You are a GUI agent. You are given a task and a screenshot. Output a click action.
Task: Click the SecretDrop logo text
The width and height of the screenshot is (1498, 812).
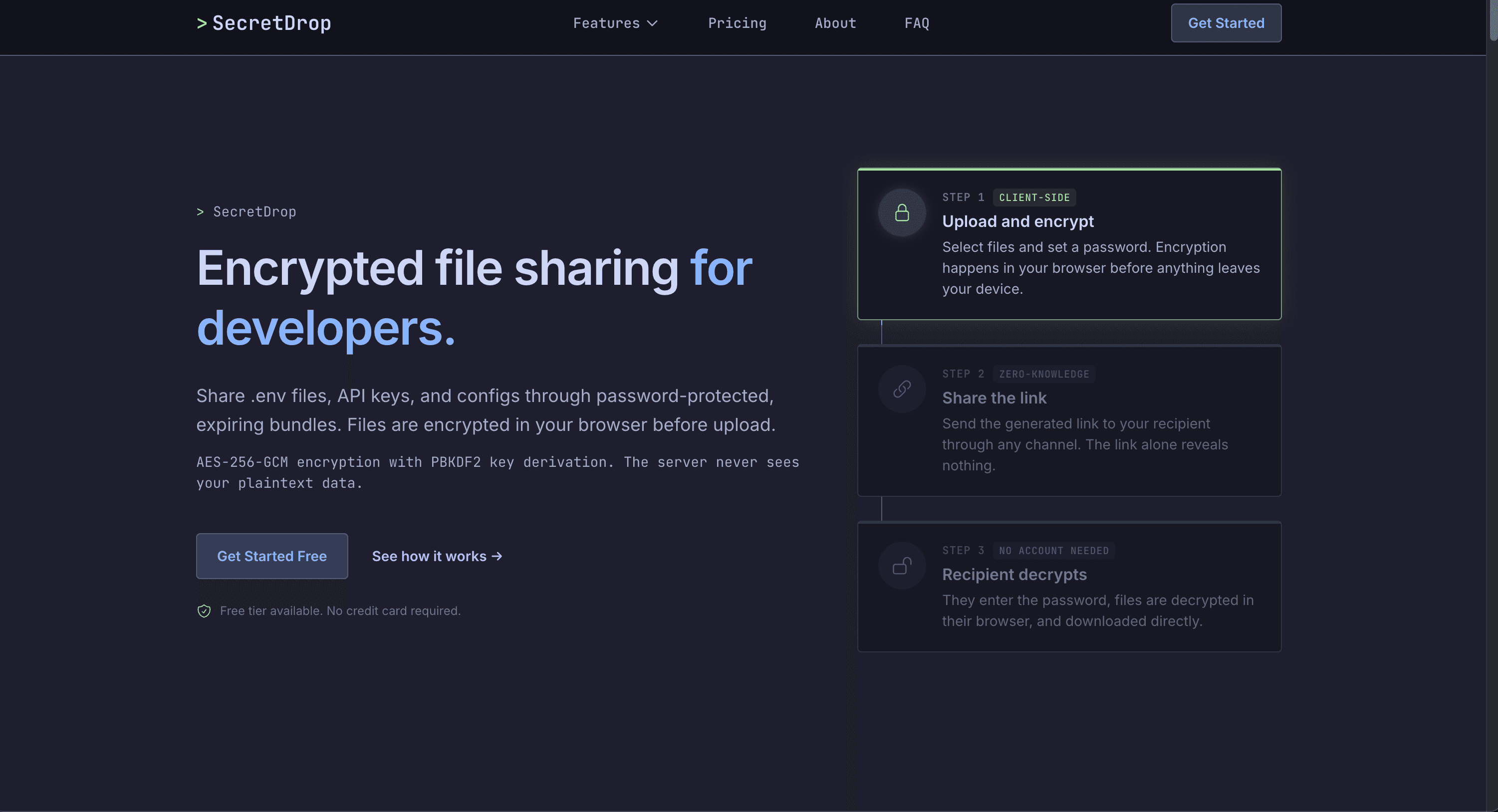coord(271,23)
